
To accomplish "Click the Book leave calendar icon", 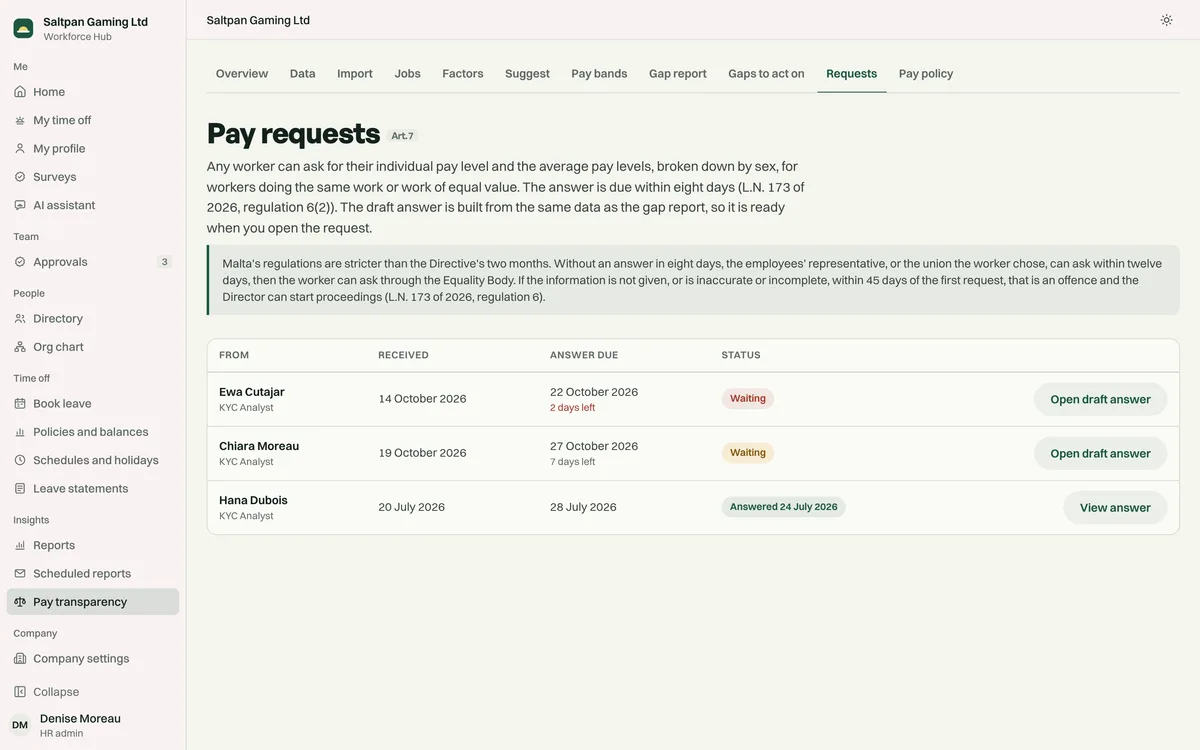I will pyautogui.click(x=20, y=404).
